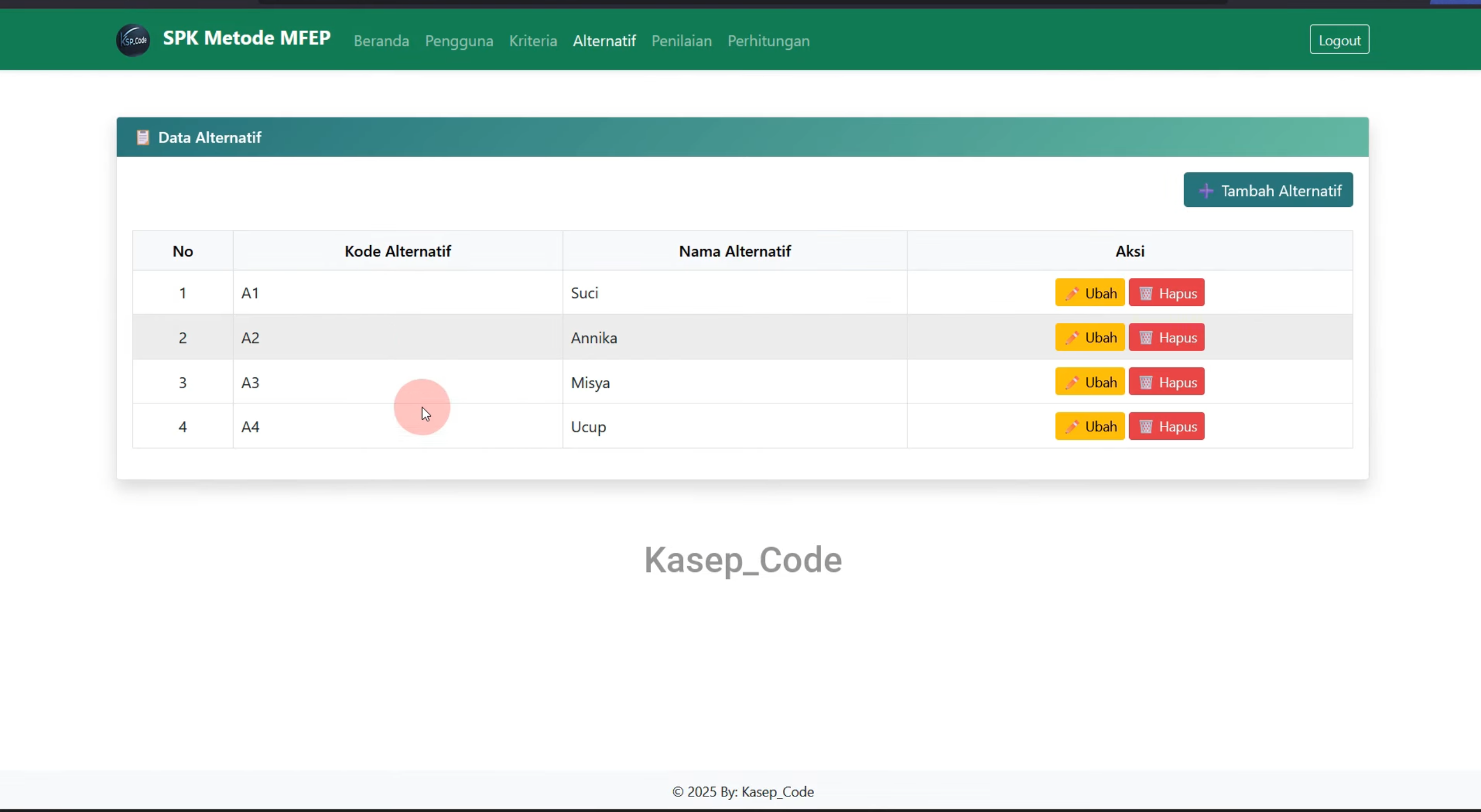Click the pencil icon in Ucup row
This screenshot has width=1481, height=812.
(x=1072, y=427)
